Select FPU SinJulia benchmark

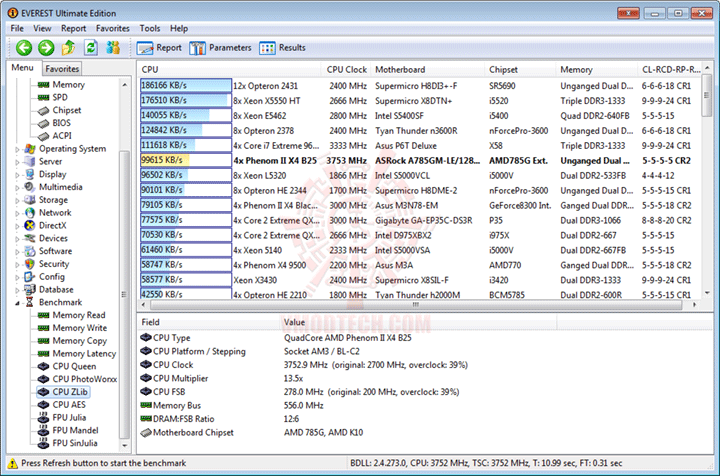click(75, 443)
